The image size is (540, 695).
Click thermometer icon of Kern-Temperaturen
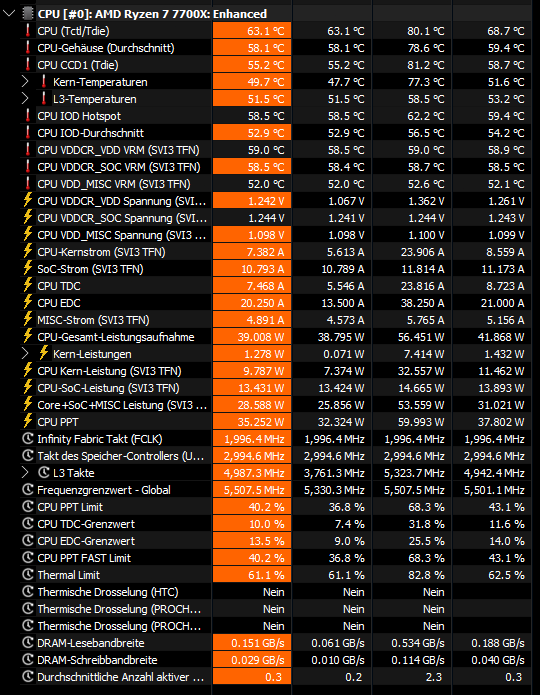43,82
